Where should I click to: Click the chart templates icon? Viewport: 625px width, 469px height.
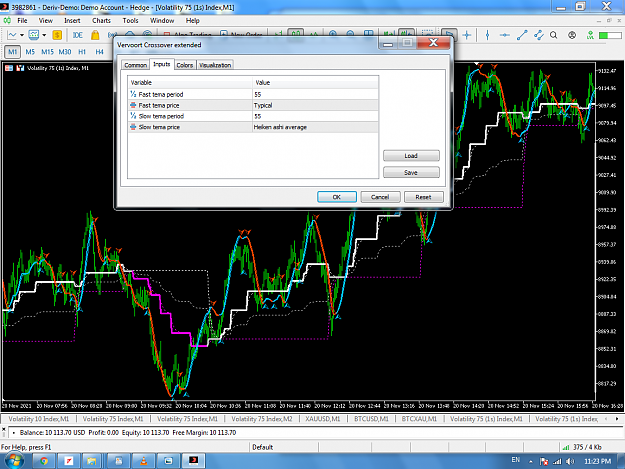(34, 35)
